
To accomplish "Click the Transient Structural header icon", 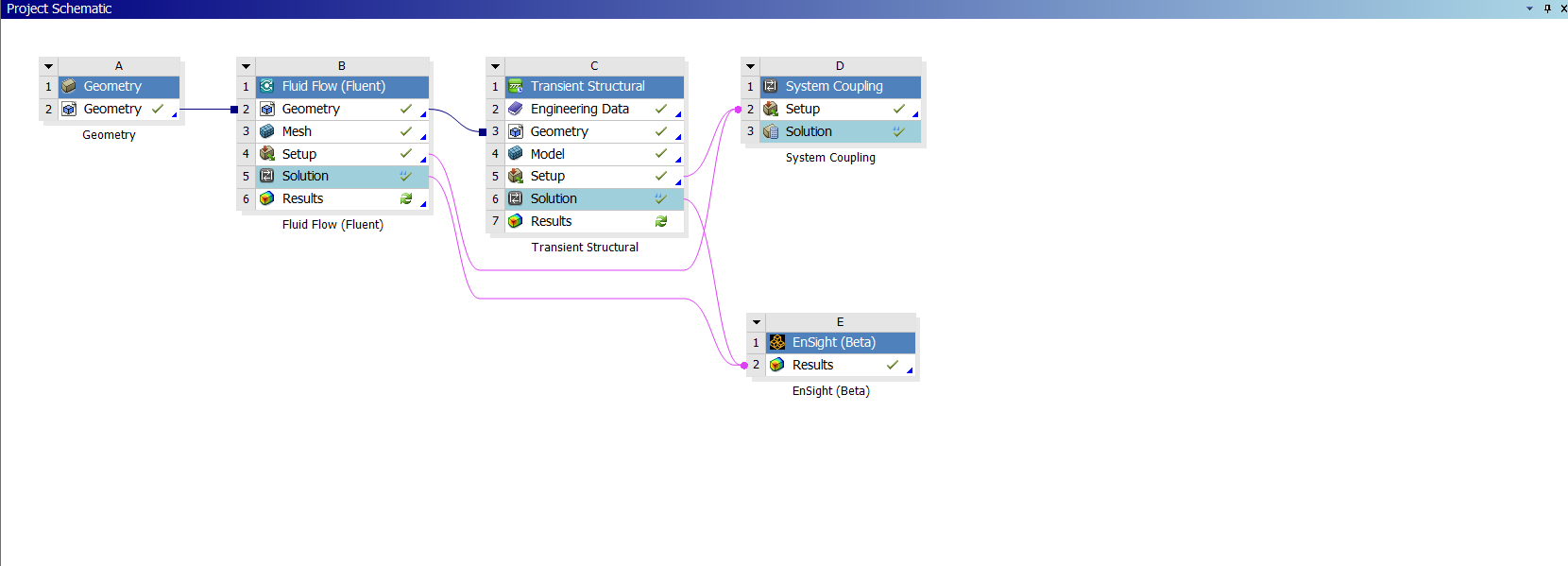I will [516, 86].
